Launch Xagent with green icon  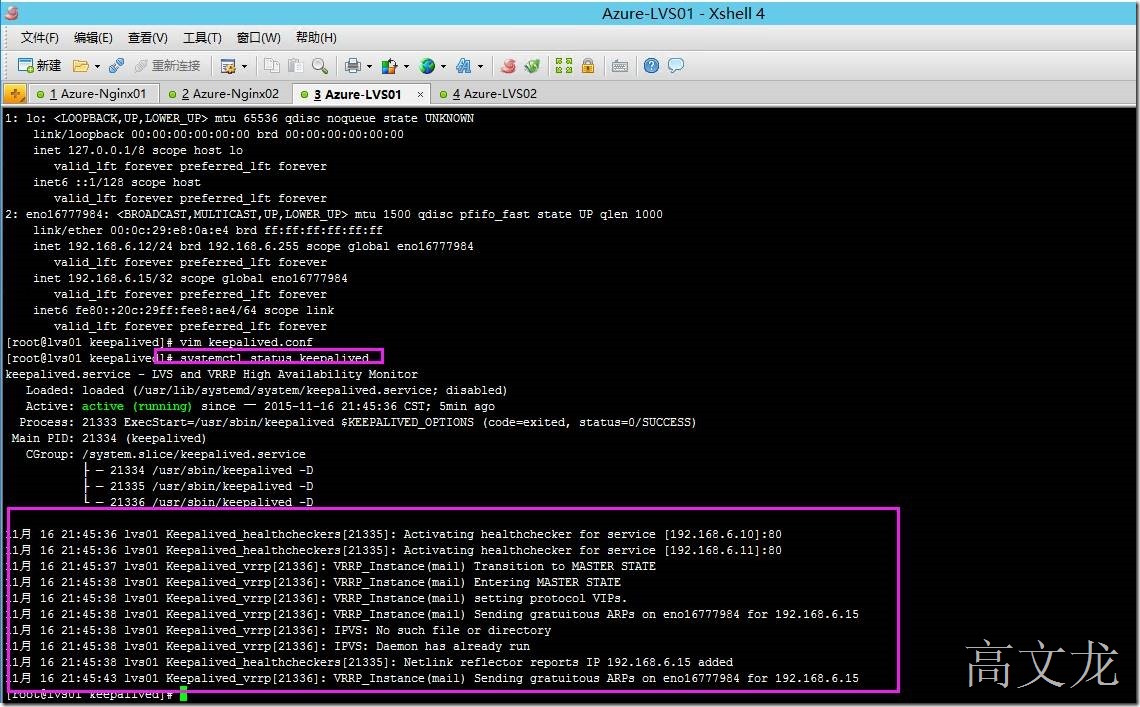(x=531, y=65)
